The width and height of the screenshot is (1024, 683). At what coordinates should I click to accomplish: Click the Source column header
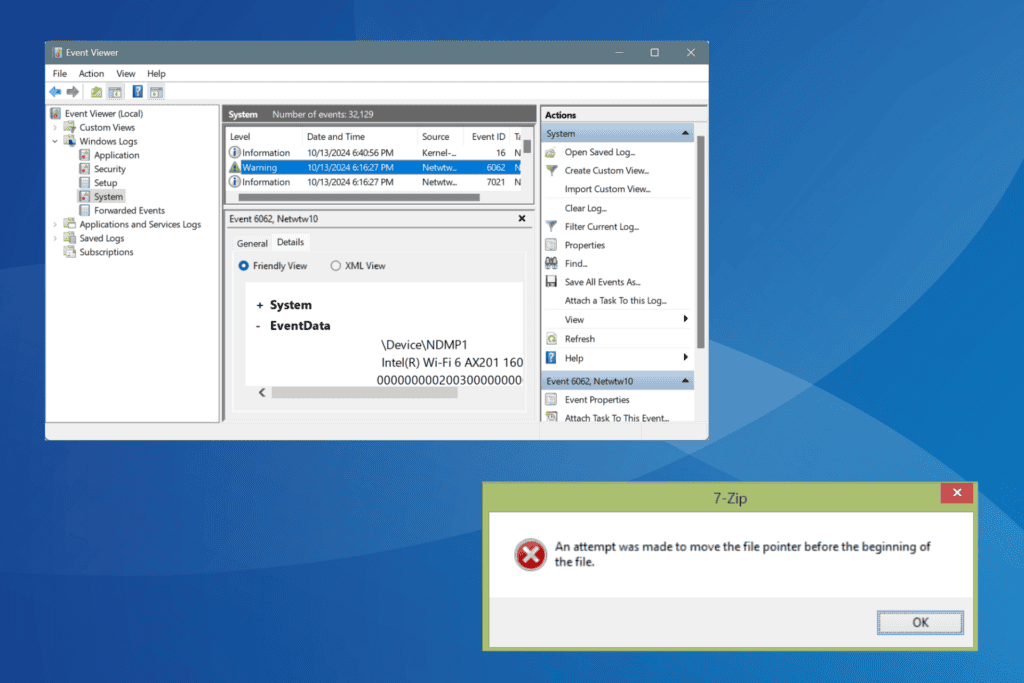click(440, 136)
